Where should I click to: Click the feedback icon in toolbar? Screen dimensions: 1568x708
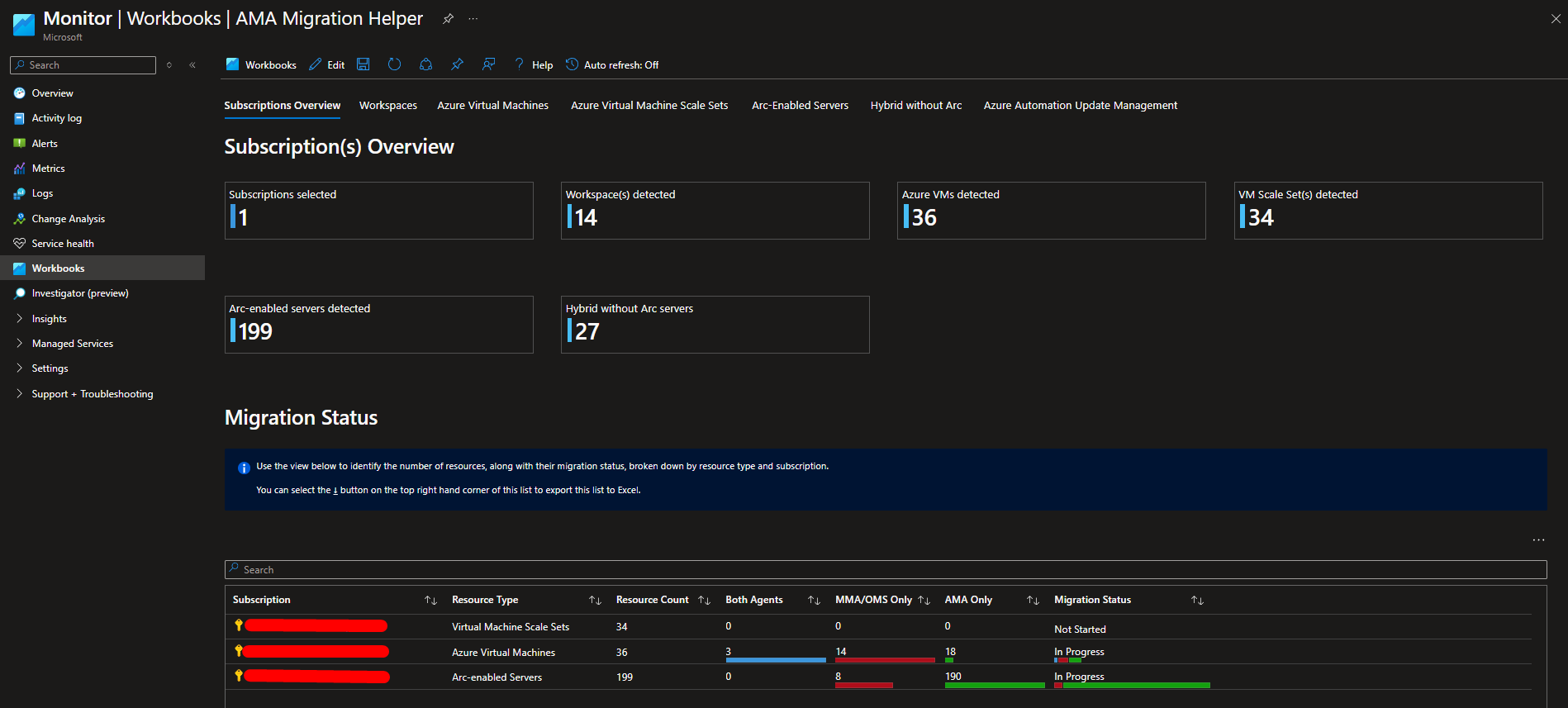tap(489, 64)
